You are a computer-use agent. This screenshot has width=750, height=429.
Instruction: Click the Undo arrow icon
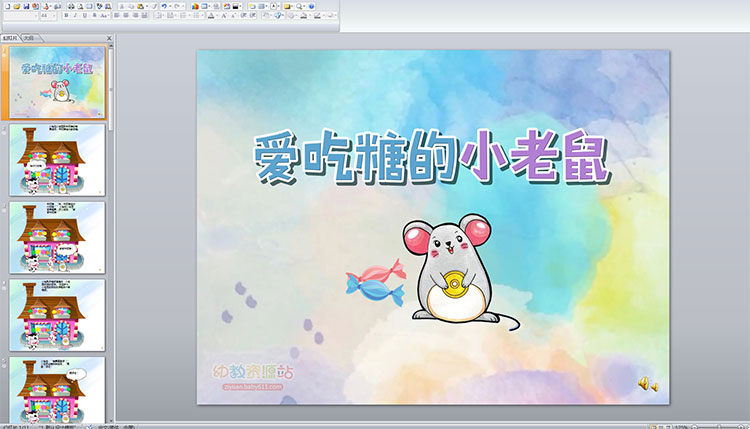[163, 6]
